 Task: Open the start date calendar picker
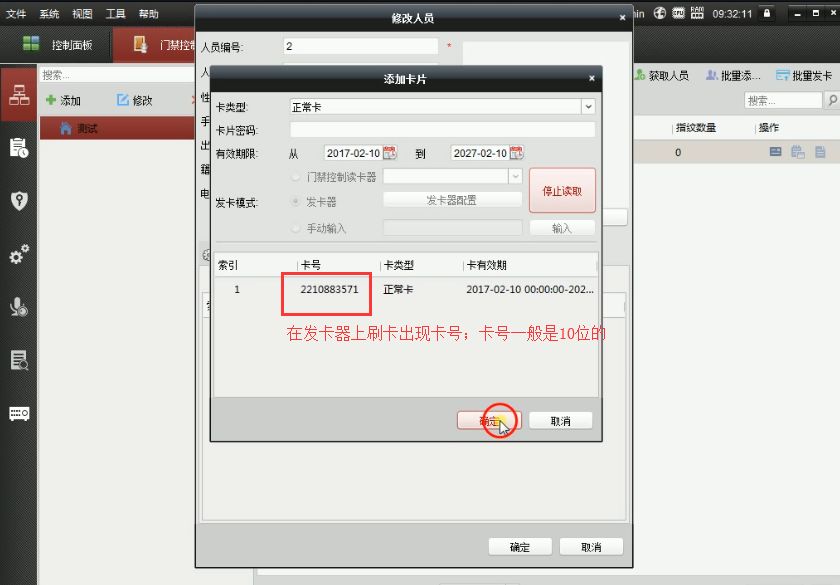(x=389, y=153)
